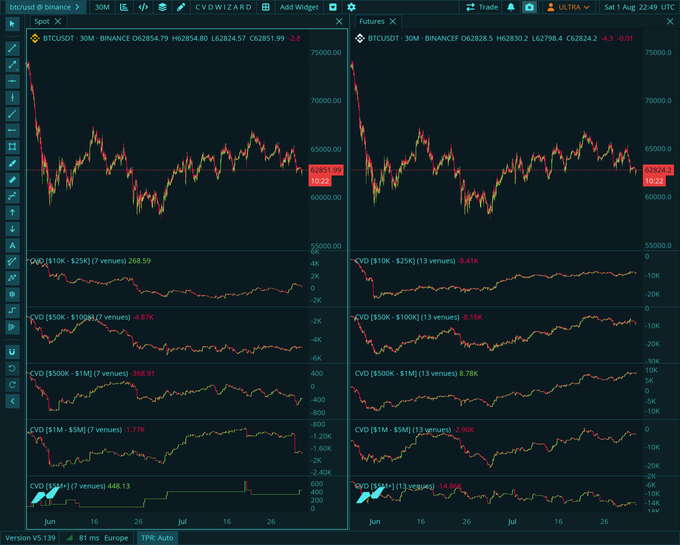Select the gear-shaped drawing tool
680x545 pixels.
pyautogui.click(x=12, y=294)
